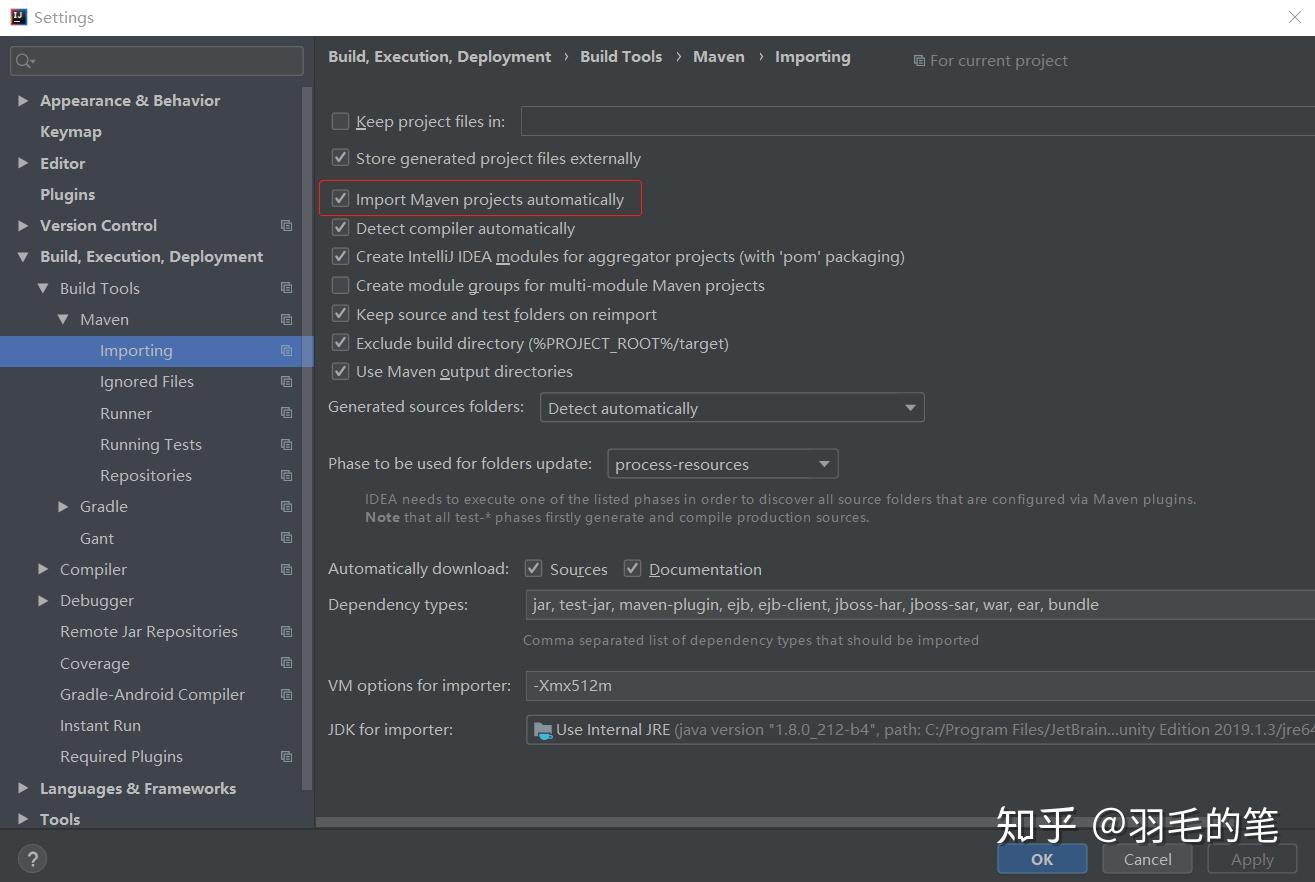Click the project-scope icon beside Repositories

pos(287,476)
